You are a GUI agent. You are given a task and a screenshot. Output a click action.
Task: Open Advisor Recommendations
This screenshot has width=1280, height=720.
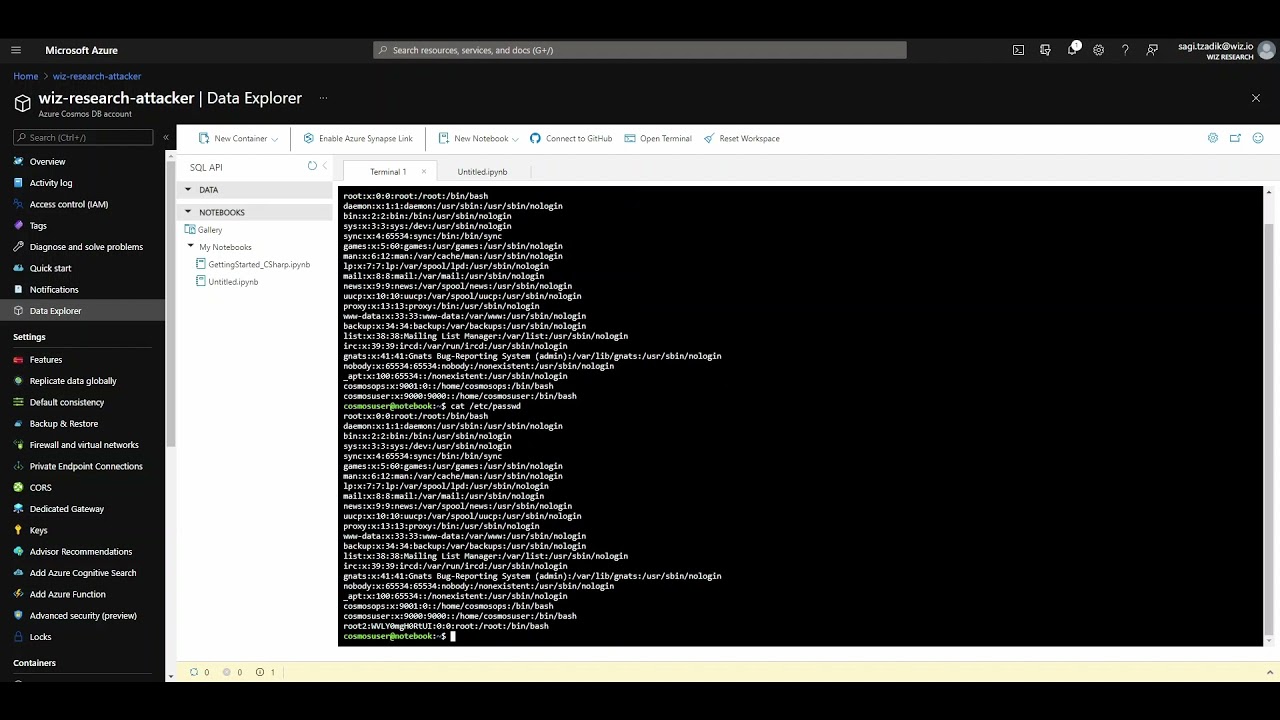tap(81, 551)
